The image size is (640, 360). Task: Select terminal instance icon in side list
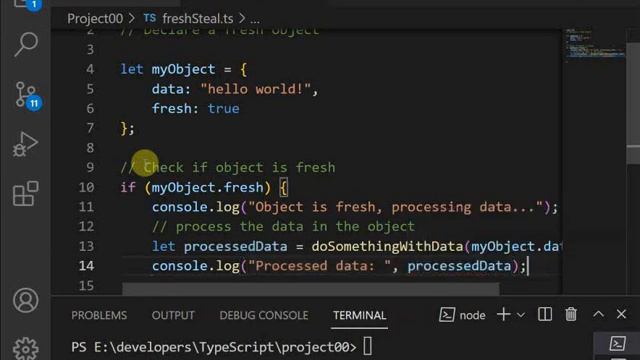point(618,344)
